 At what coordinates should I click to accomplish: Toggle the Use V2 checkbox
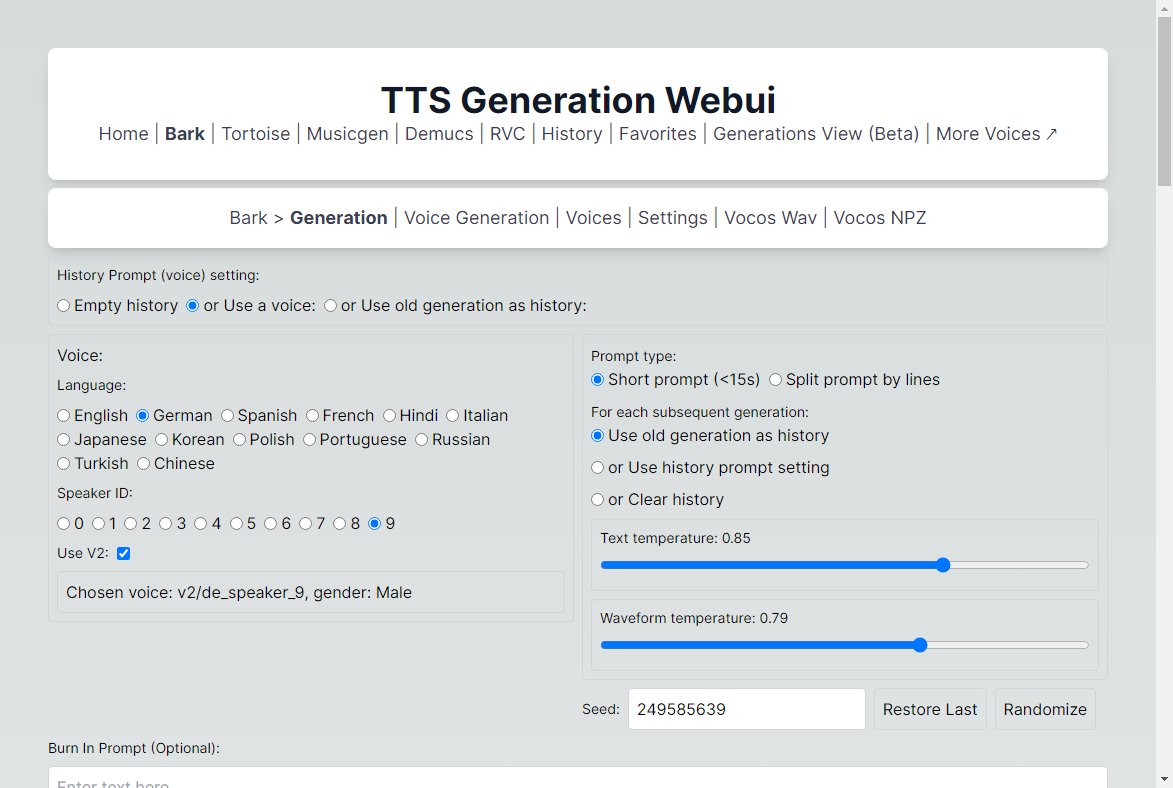123,553
